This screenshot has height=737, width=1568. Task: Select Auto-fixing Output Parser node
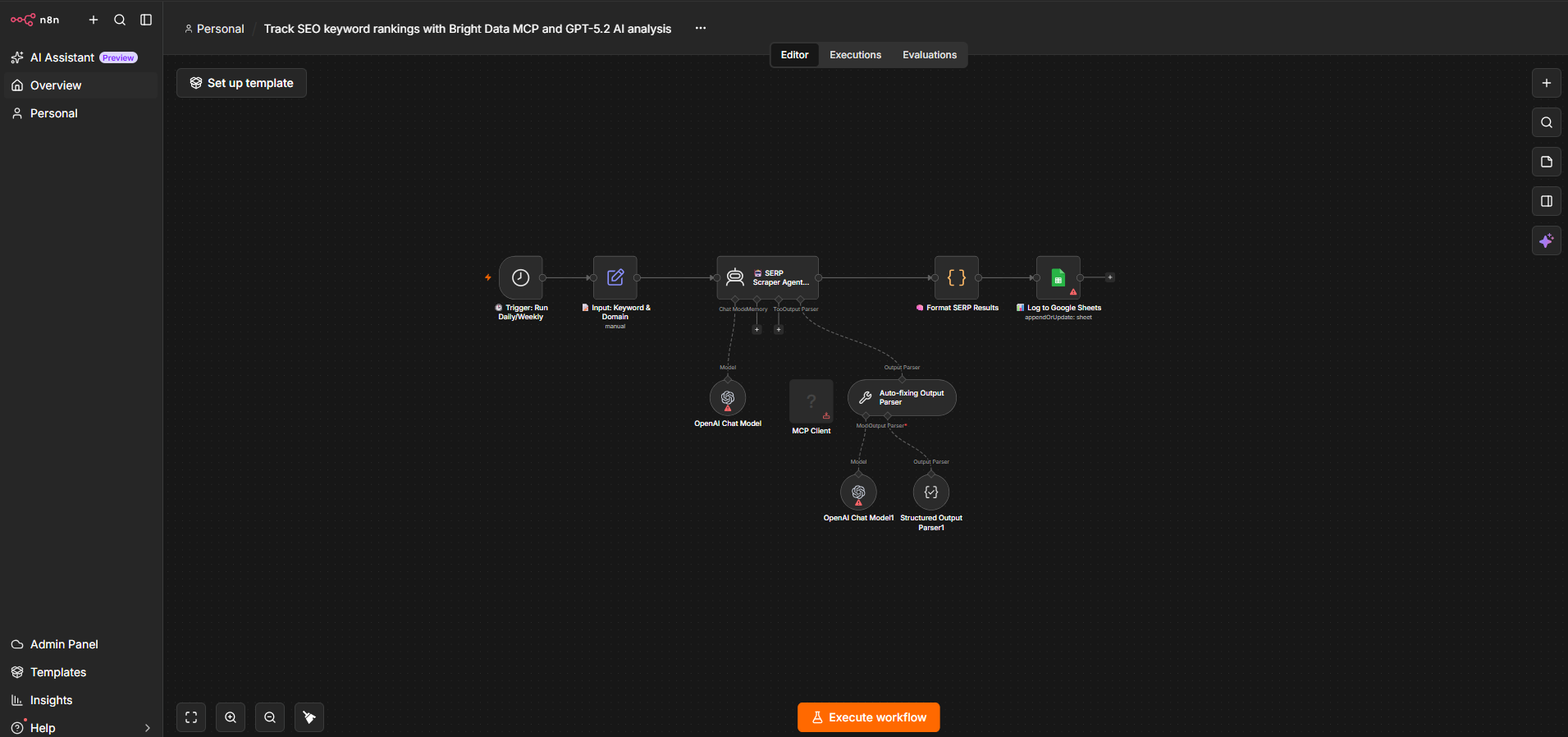(903, 397)
